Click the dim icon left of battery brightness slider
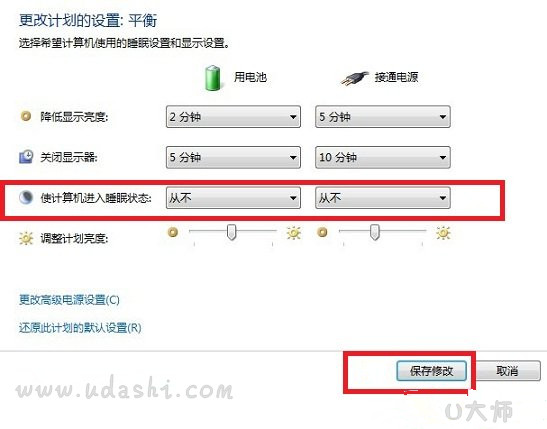Viewport: 547px width, 429px height. pos(173,232)
